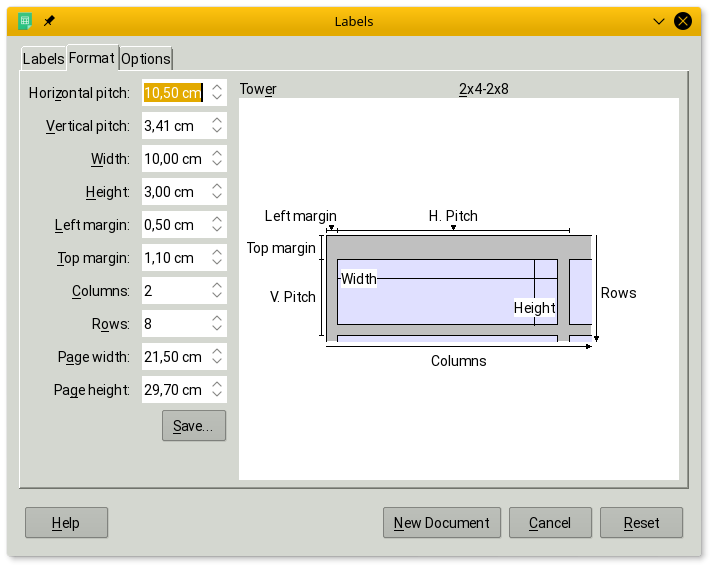Cancel the Labels dialog
The width and height of the screenshot is (714, 569).
tap(550, 523)
